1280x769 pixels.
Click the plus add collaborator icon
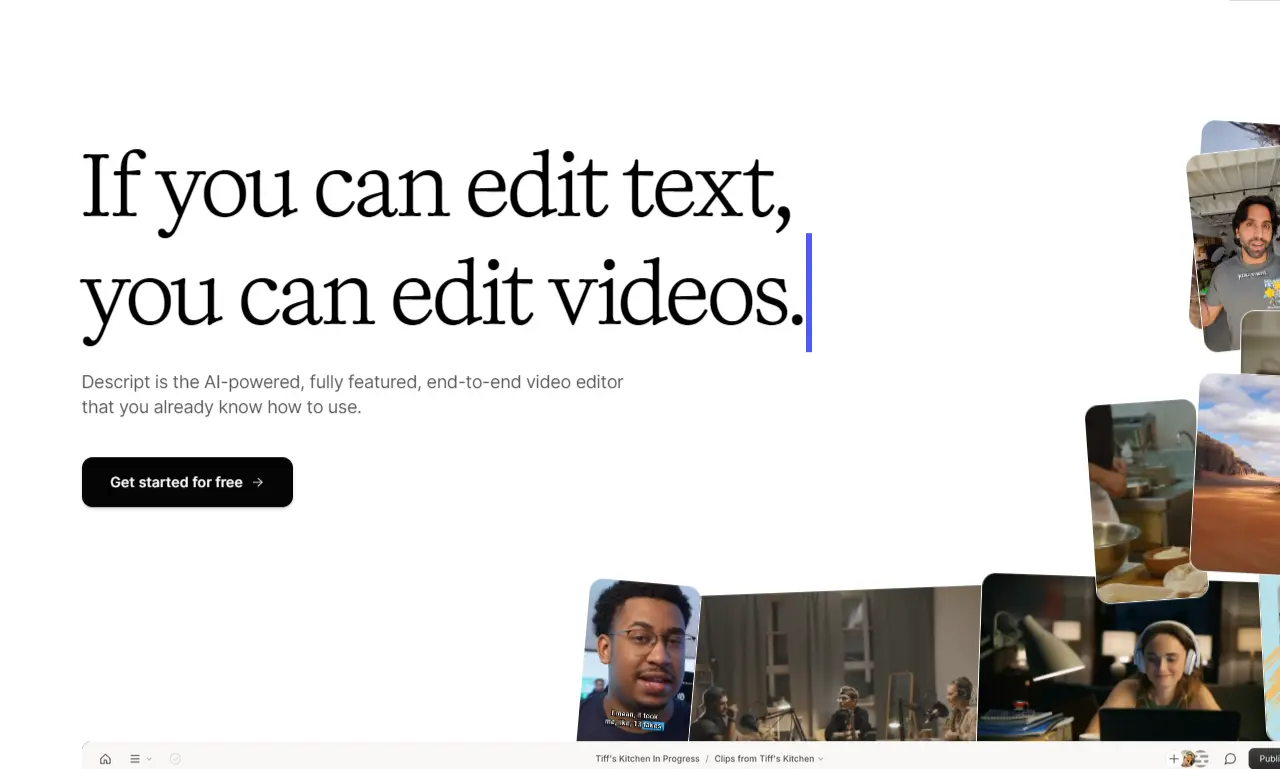[1174, 759]
